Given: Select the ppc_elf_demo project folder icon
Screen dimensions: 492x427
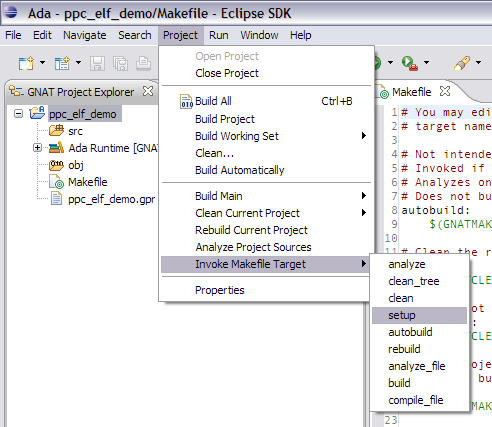Looking at the screenshot, I should coord(37,113).
